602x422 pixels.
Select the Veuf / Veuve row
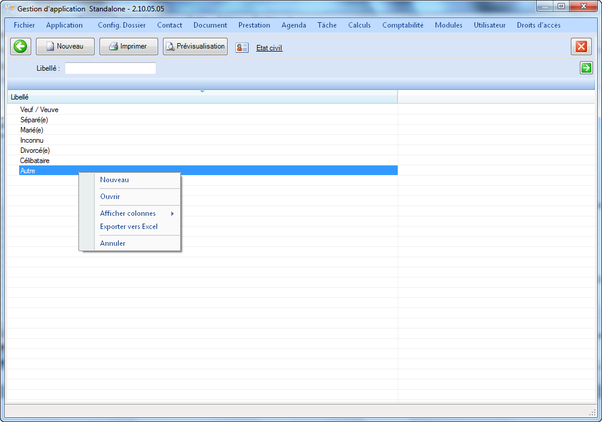[40, 110]
